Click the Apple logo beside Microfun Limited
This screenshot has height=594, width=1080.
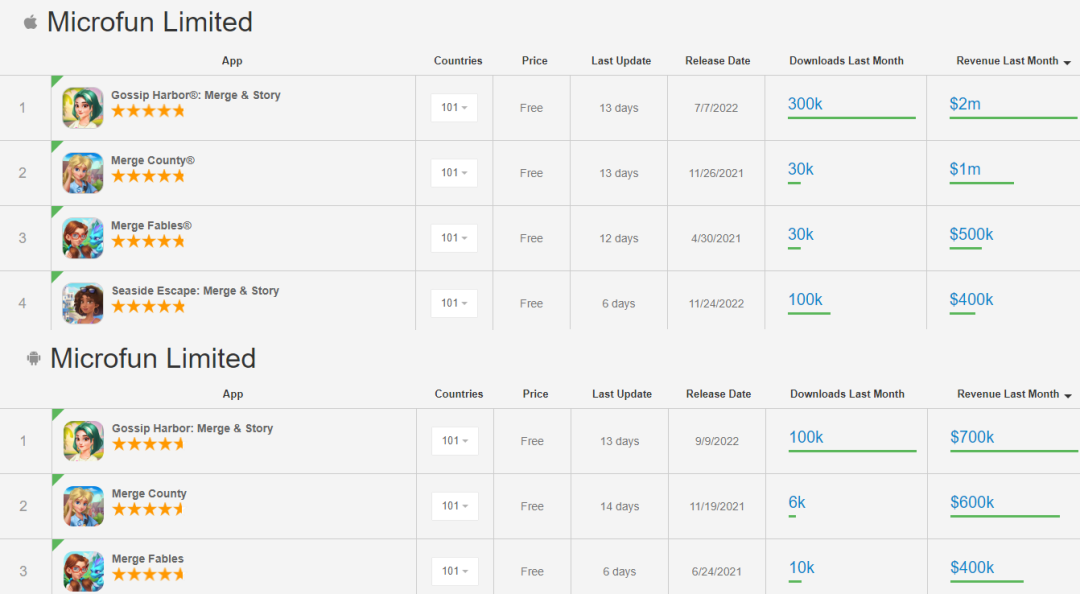(30, 22)
